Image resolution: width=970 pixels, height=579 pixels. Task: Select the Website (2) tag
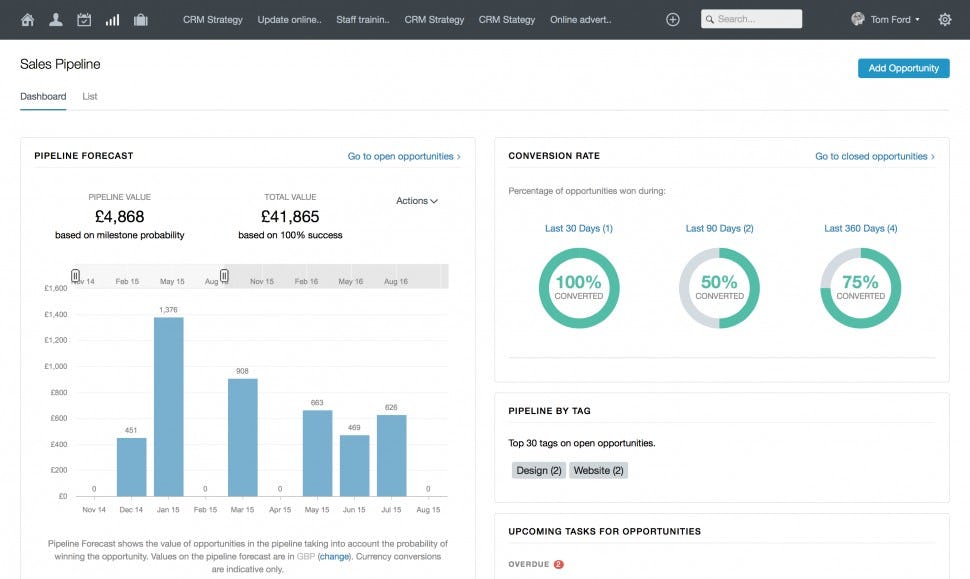pyautogui.click(x=598, y=471)
